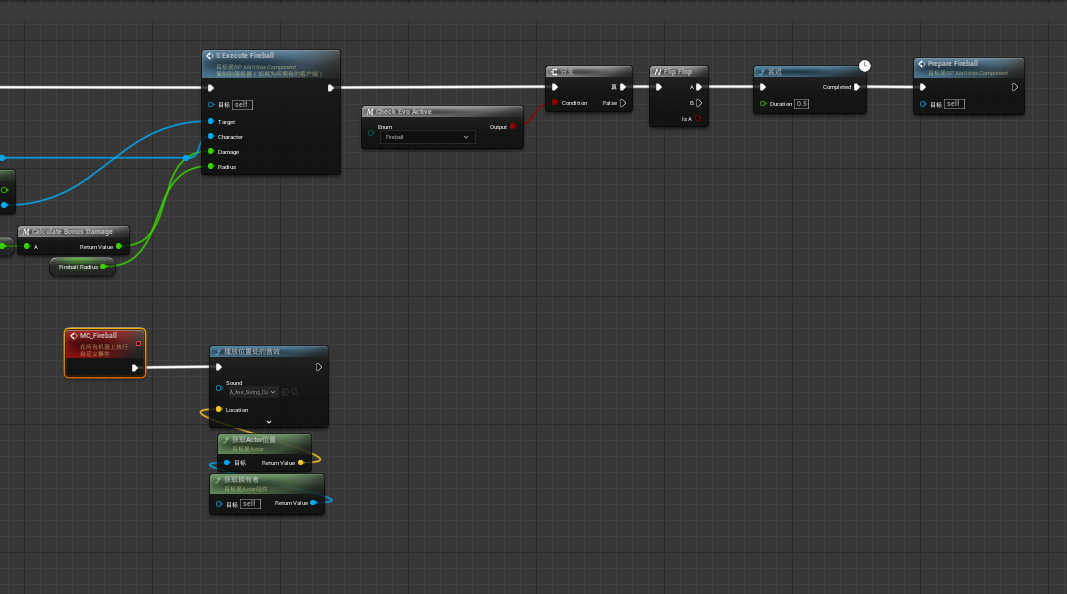Select the Calculate Bonus Damage node title

(72, 232)
